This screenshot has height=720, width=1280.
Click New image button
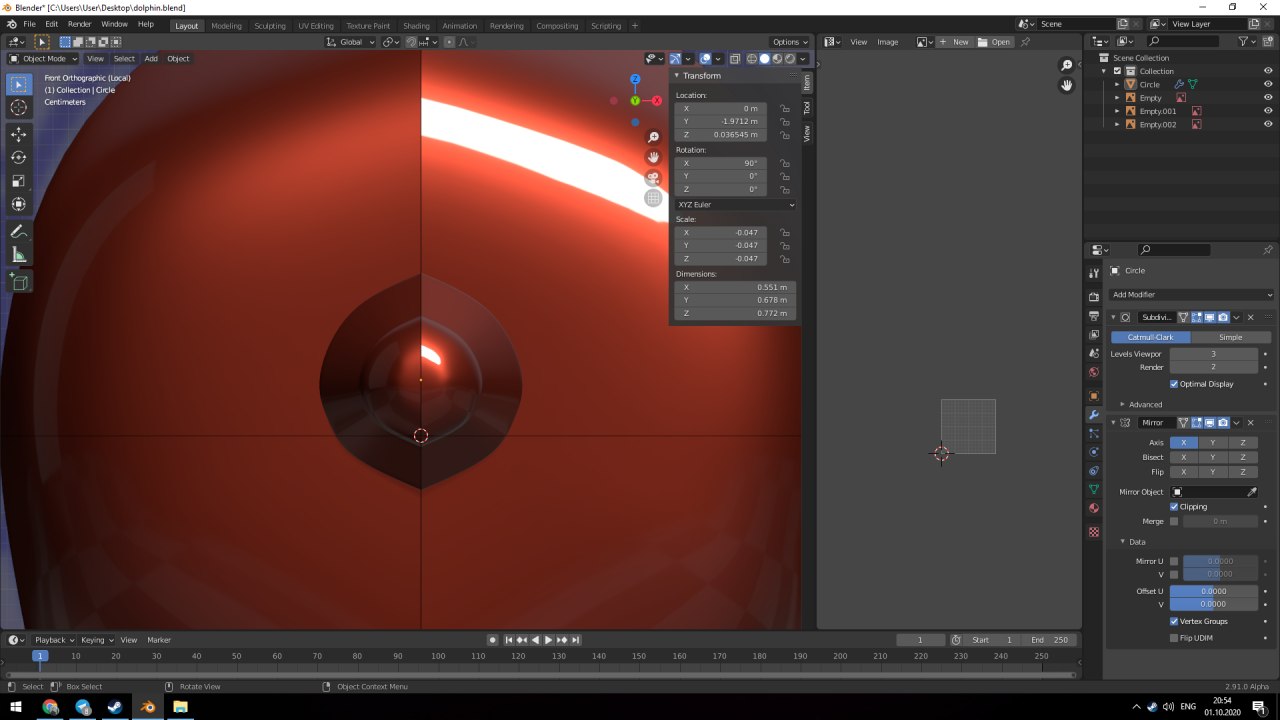[956, 42]
